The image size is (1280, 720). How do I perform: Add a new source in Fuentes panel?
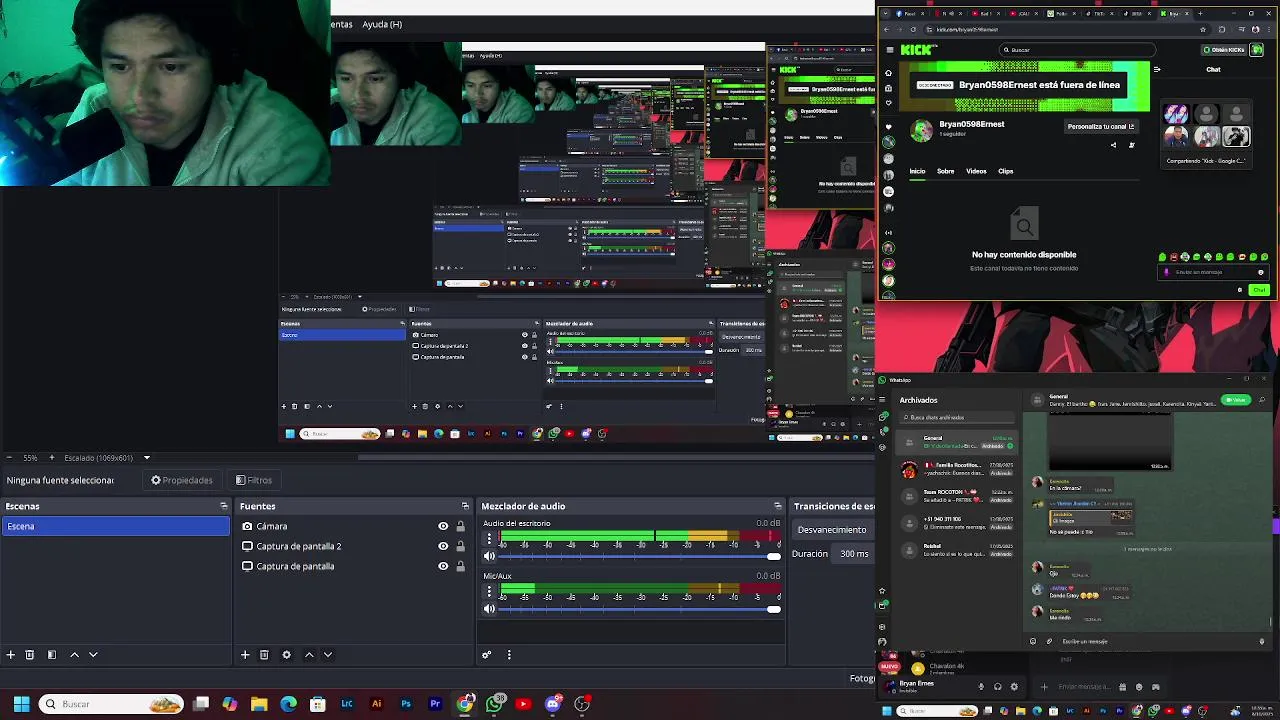coord(245,655)
